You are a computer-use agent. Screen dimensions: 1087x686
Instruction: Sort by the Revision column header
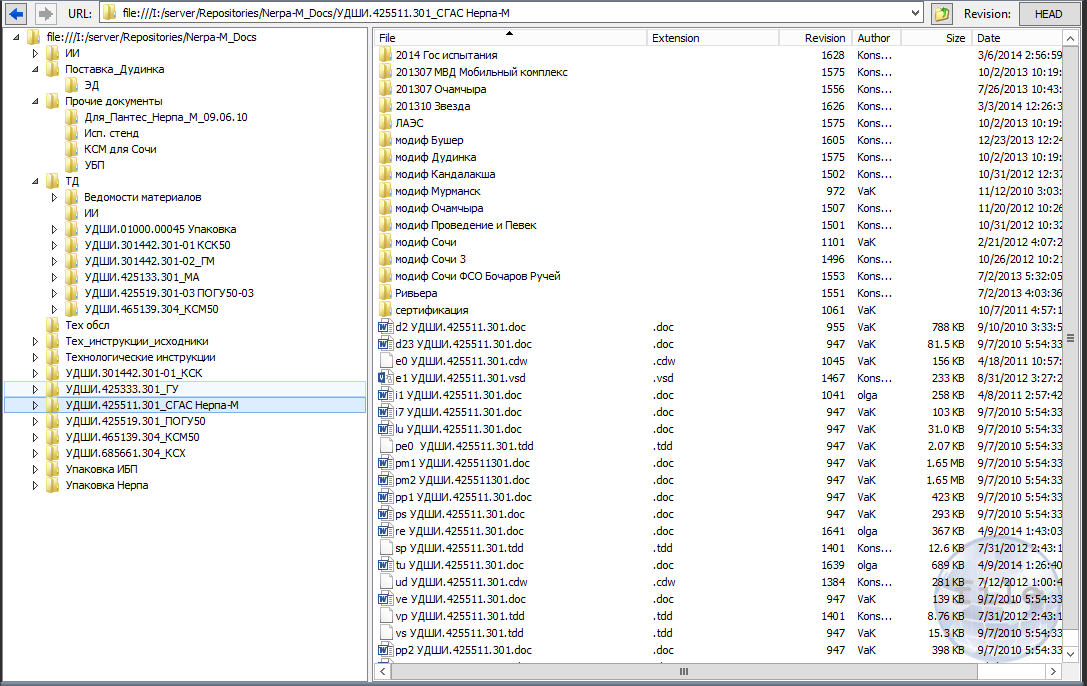[815, 38]
